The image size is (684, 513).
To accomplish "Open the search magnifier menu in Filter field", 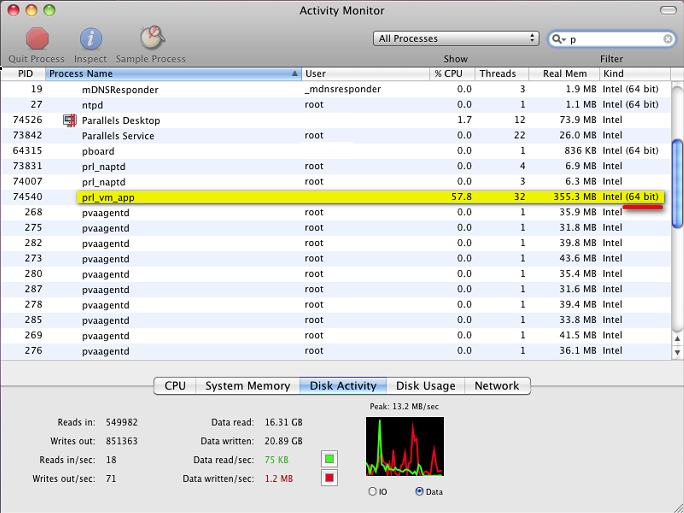I will tap(558, 39).
